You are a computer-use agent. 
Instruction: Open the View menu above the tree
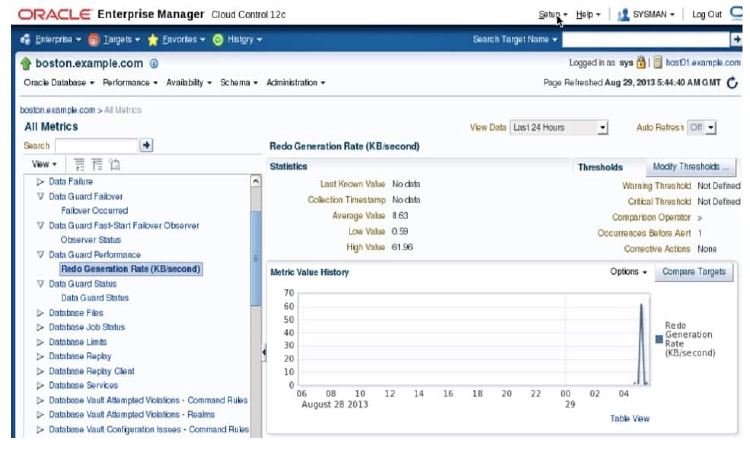pos(44,164)
